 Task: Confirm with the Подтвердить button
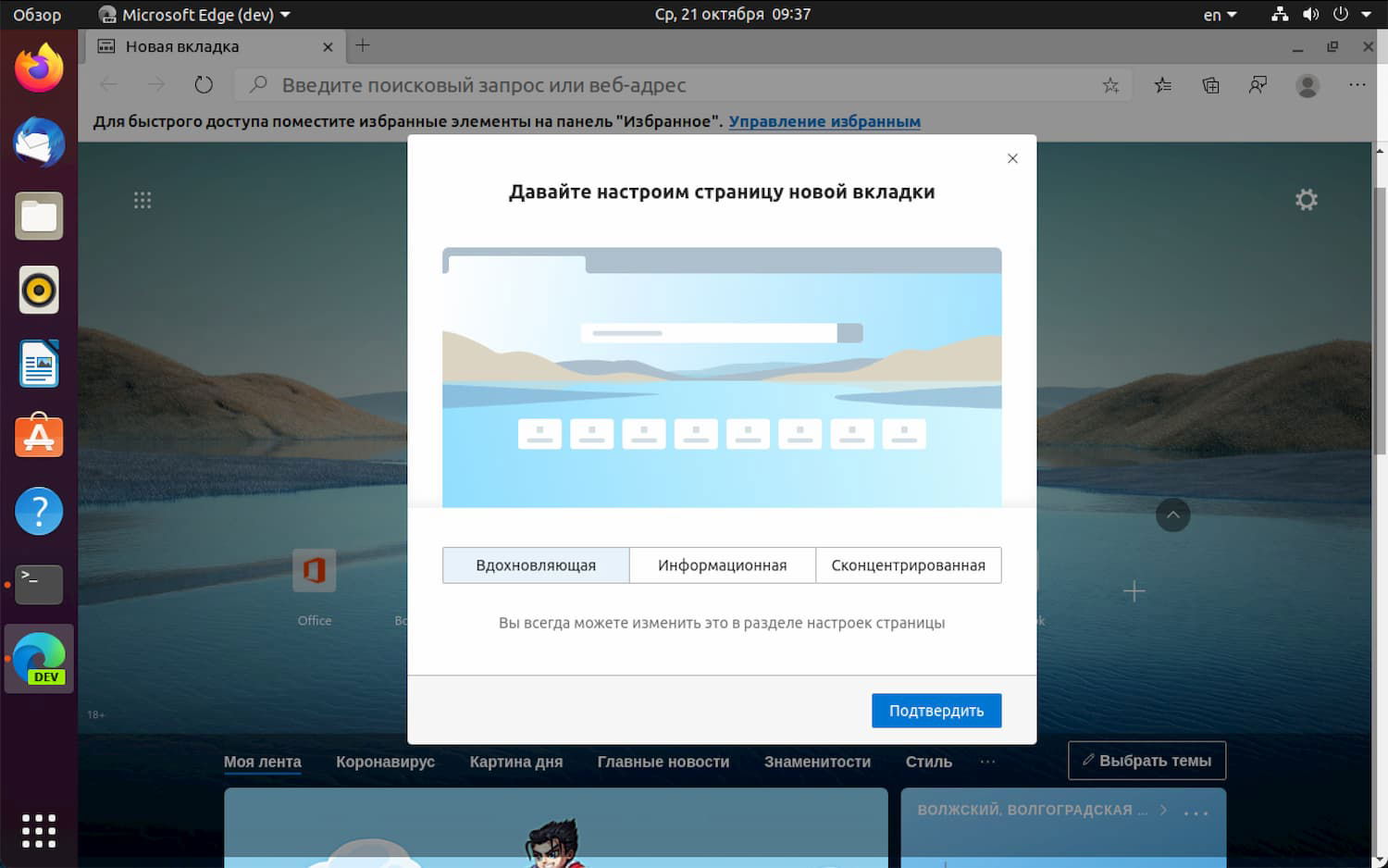click(x=936, y=710)
